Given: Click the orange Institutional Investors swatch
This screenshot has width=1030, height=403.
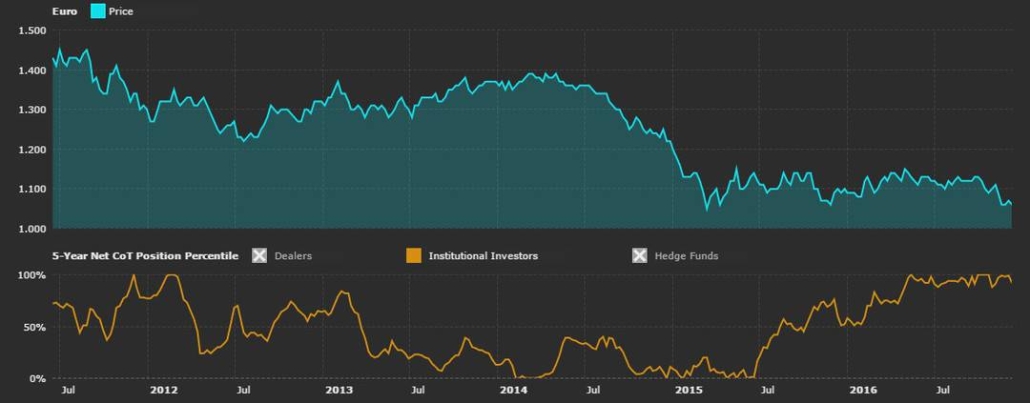Looking at the screenshot, I should coord(415,256).
